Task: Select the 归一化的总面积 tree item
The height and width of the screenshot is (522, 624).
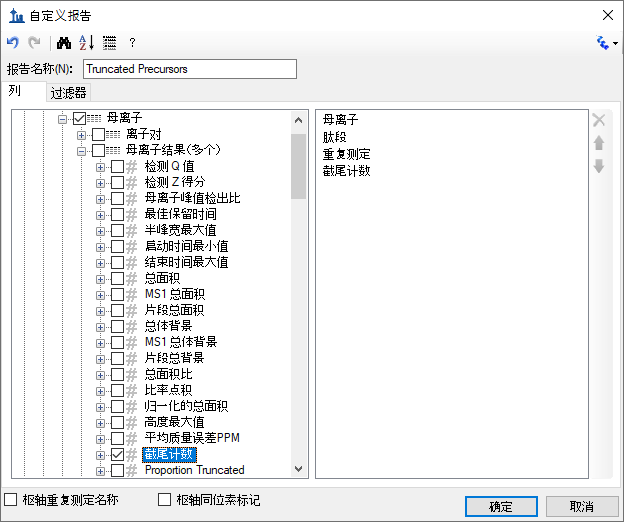Action: point(186,406)
